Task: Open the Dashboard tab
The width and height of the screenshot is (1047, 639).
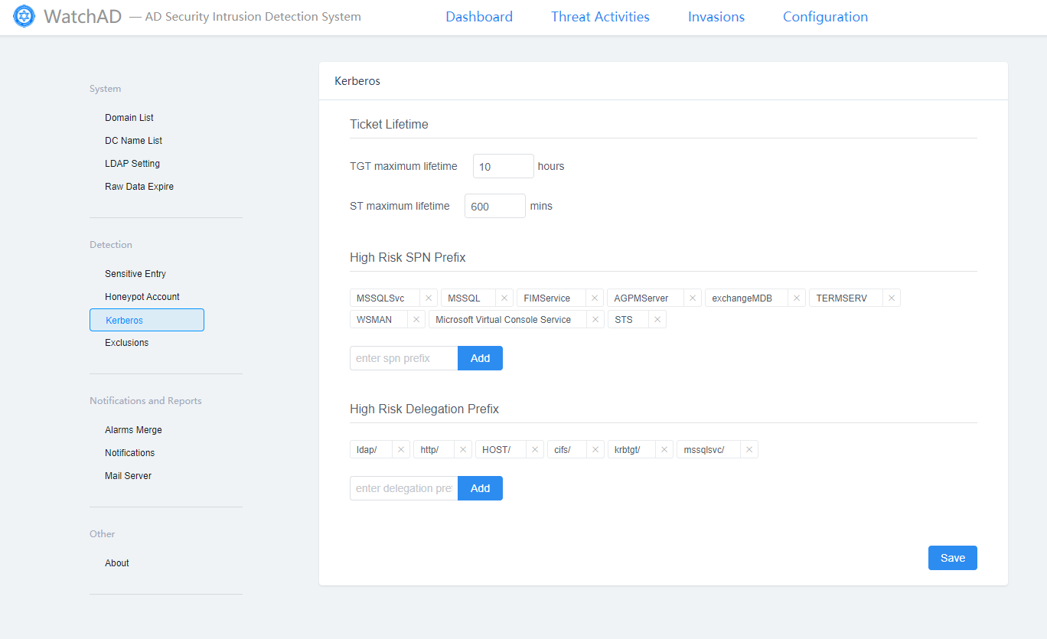Action: coord(479,17)
